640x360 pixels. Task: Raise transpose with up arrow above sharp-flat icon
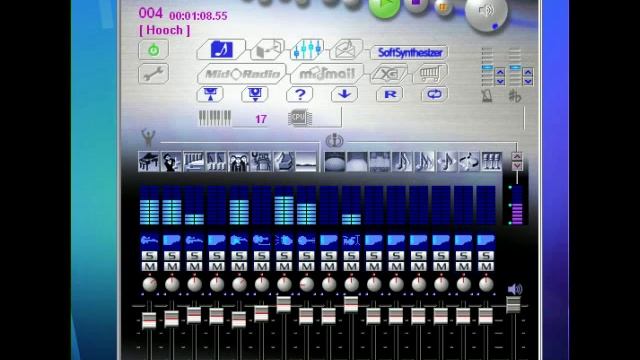(528, 72)
